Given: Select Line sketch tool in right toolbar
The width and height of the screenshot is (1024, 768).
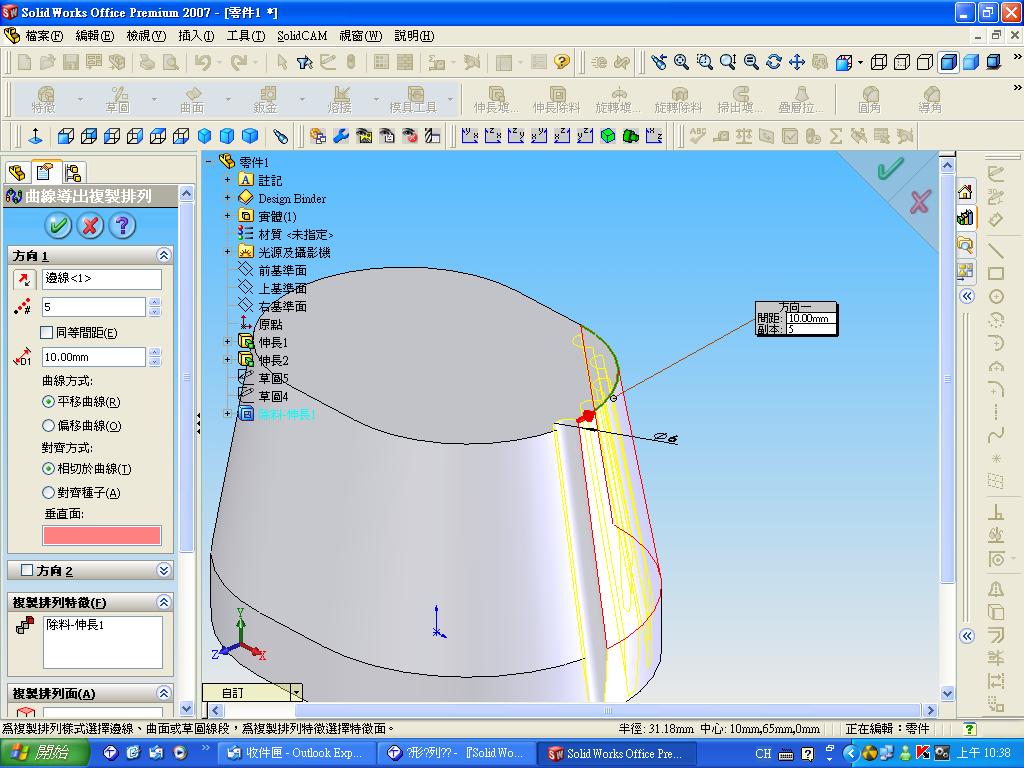Looking at the screenshot, I should pos(996,250).
